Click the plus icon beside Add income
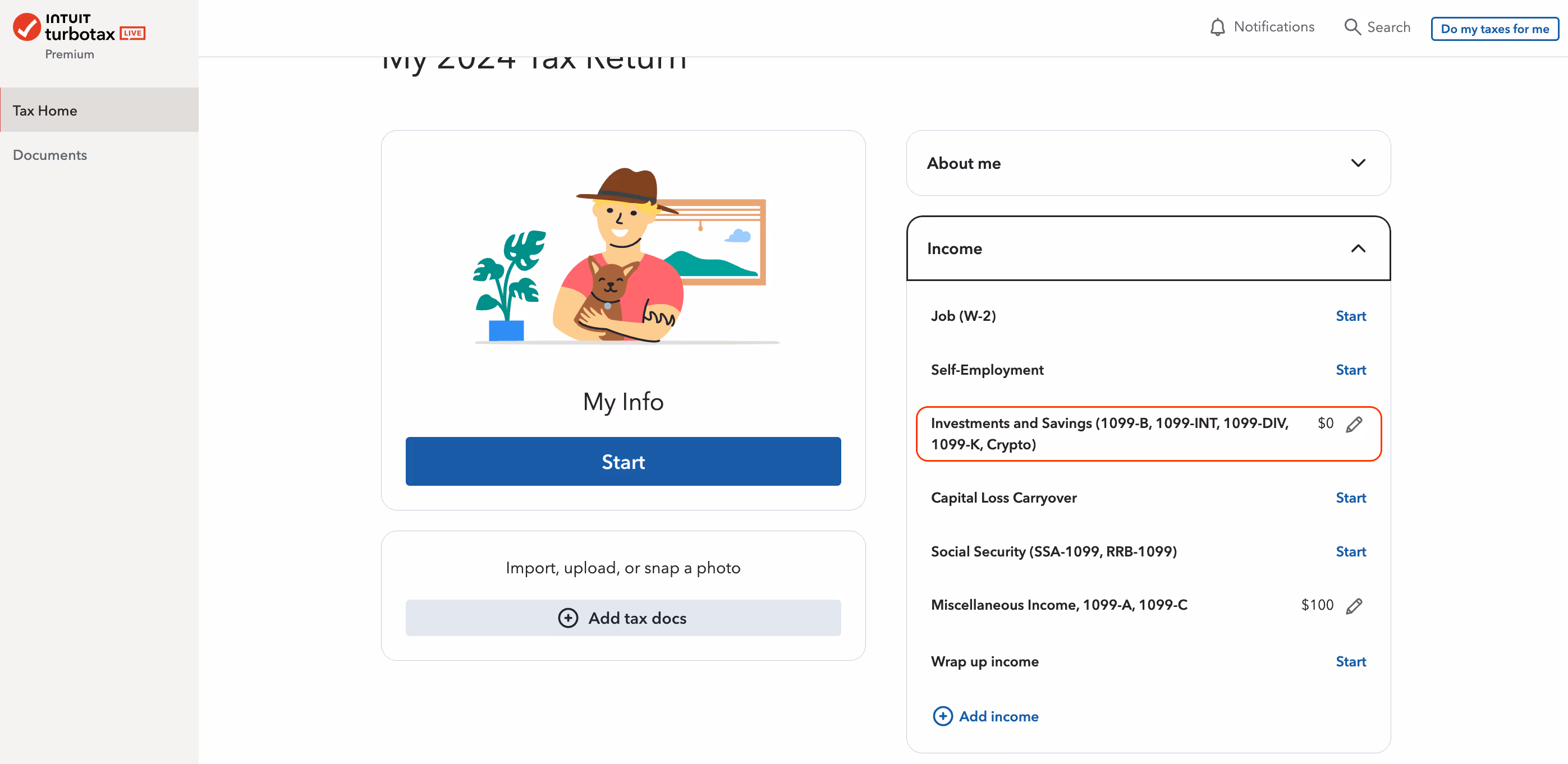This screenshot has height=764, width=1568. point(942,716)
